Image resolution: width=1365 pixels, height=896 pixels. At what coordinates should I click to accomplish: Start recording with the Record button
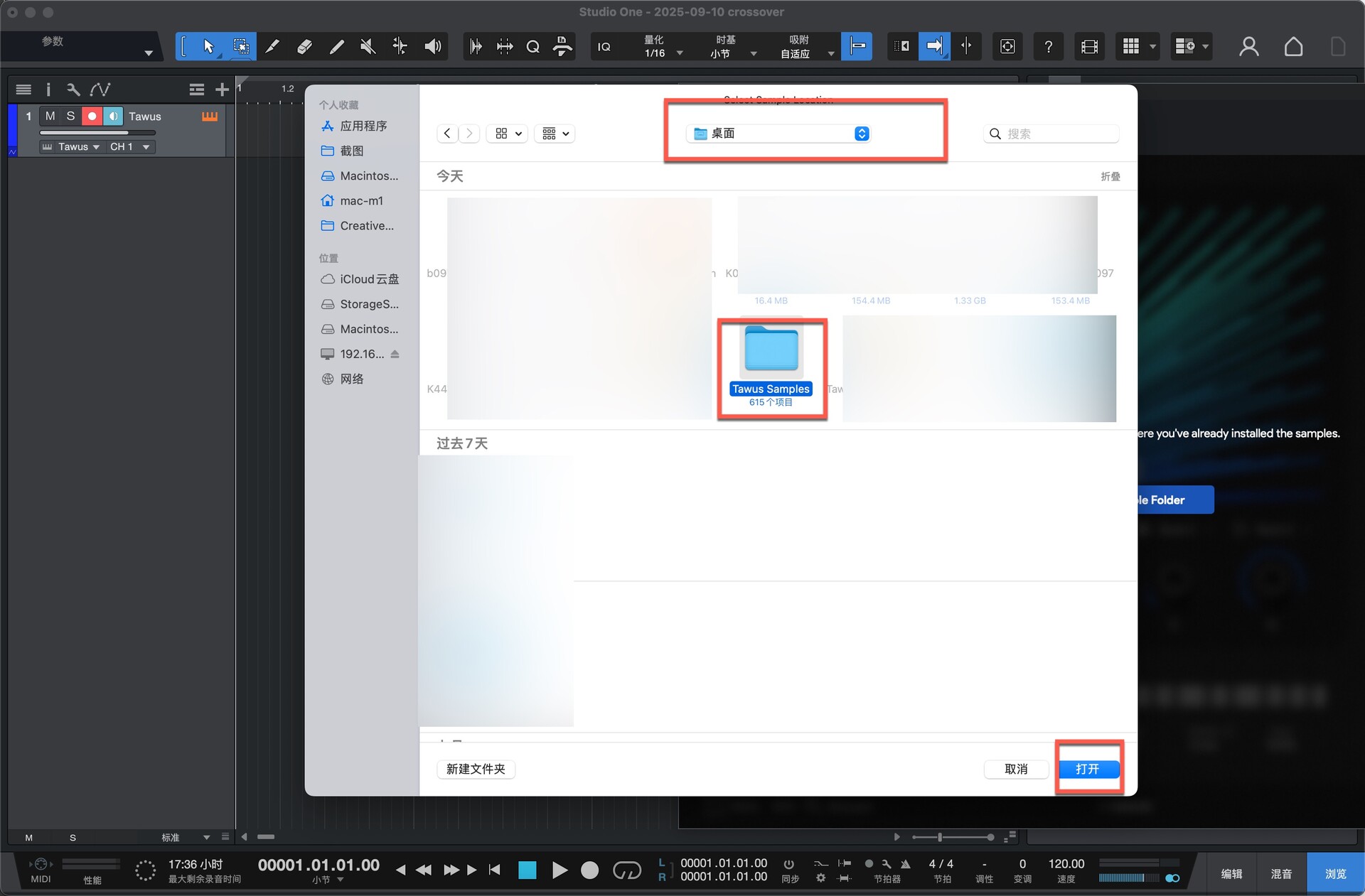click(x=589, y=870)
